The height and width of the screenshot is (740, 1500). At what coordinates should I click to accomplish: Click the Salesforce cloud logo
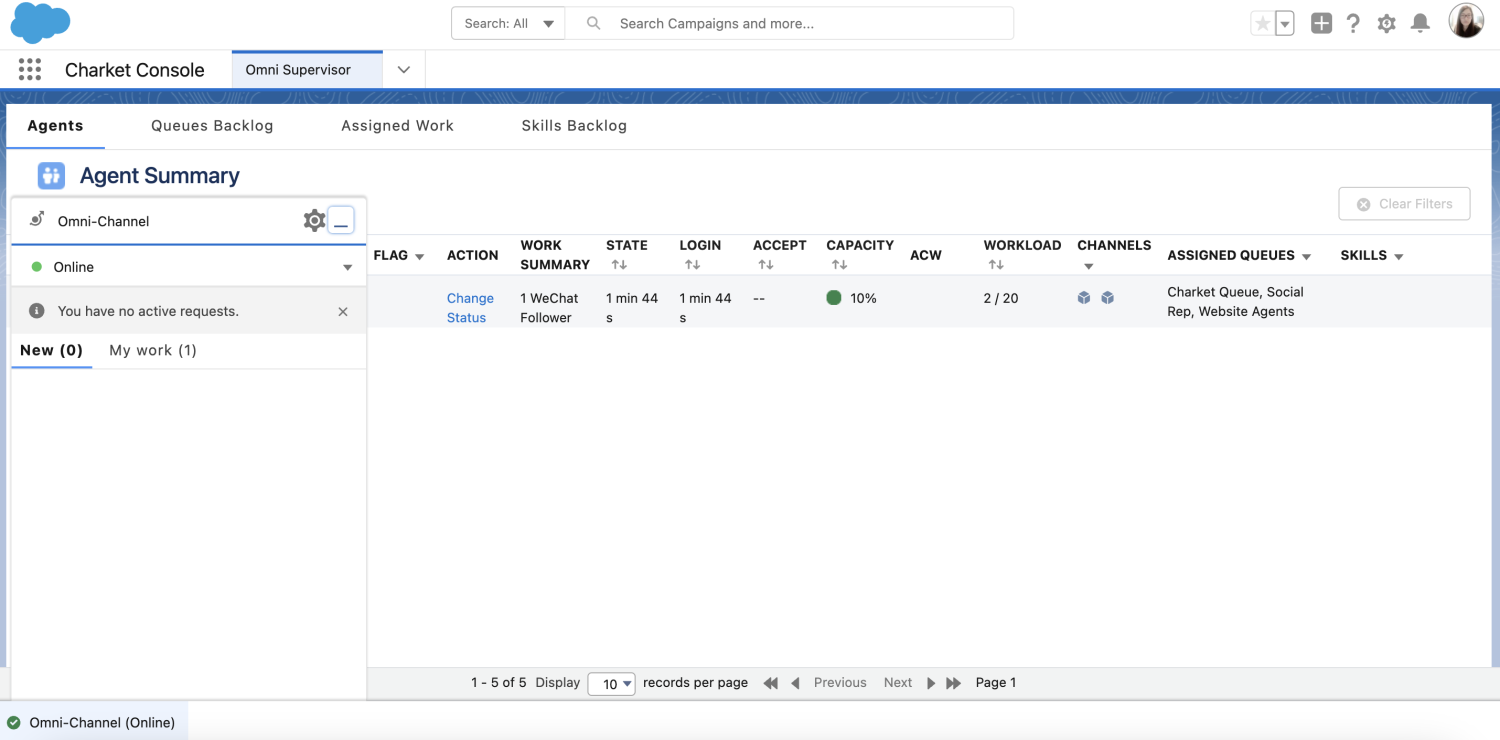[x=40, y=23]
